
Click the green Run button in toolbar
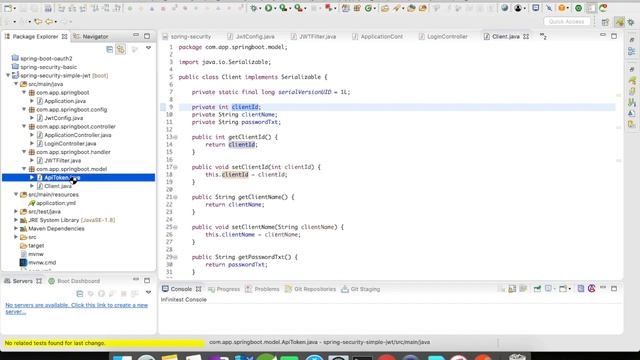[268, 8]
